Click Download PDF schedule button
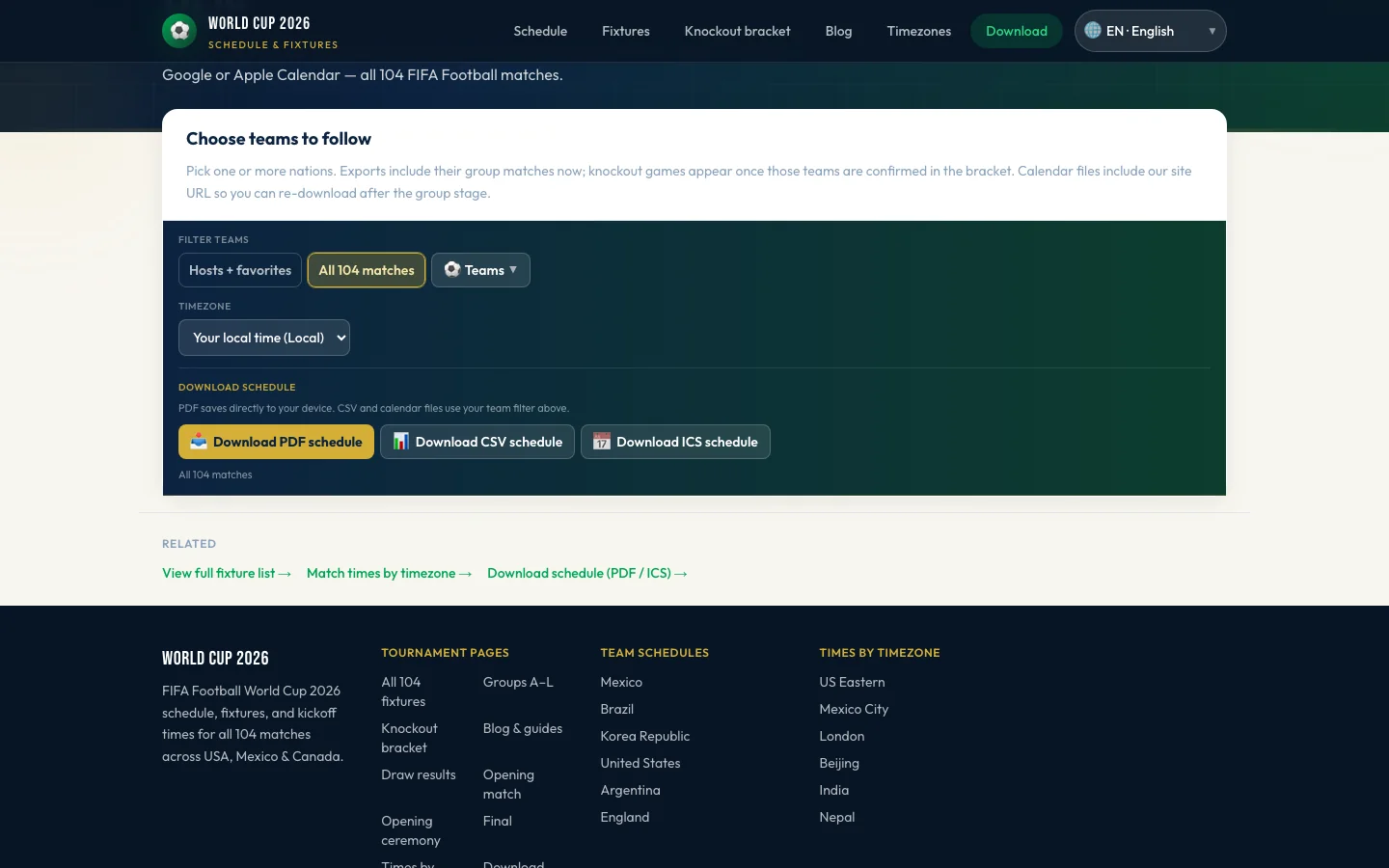Image resolution: width=1389 pixels, height=868 pixels. click(276, 442)
